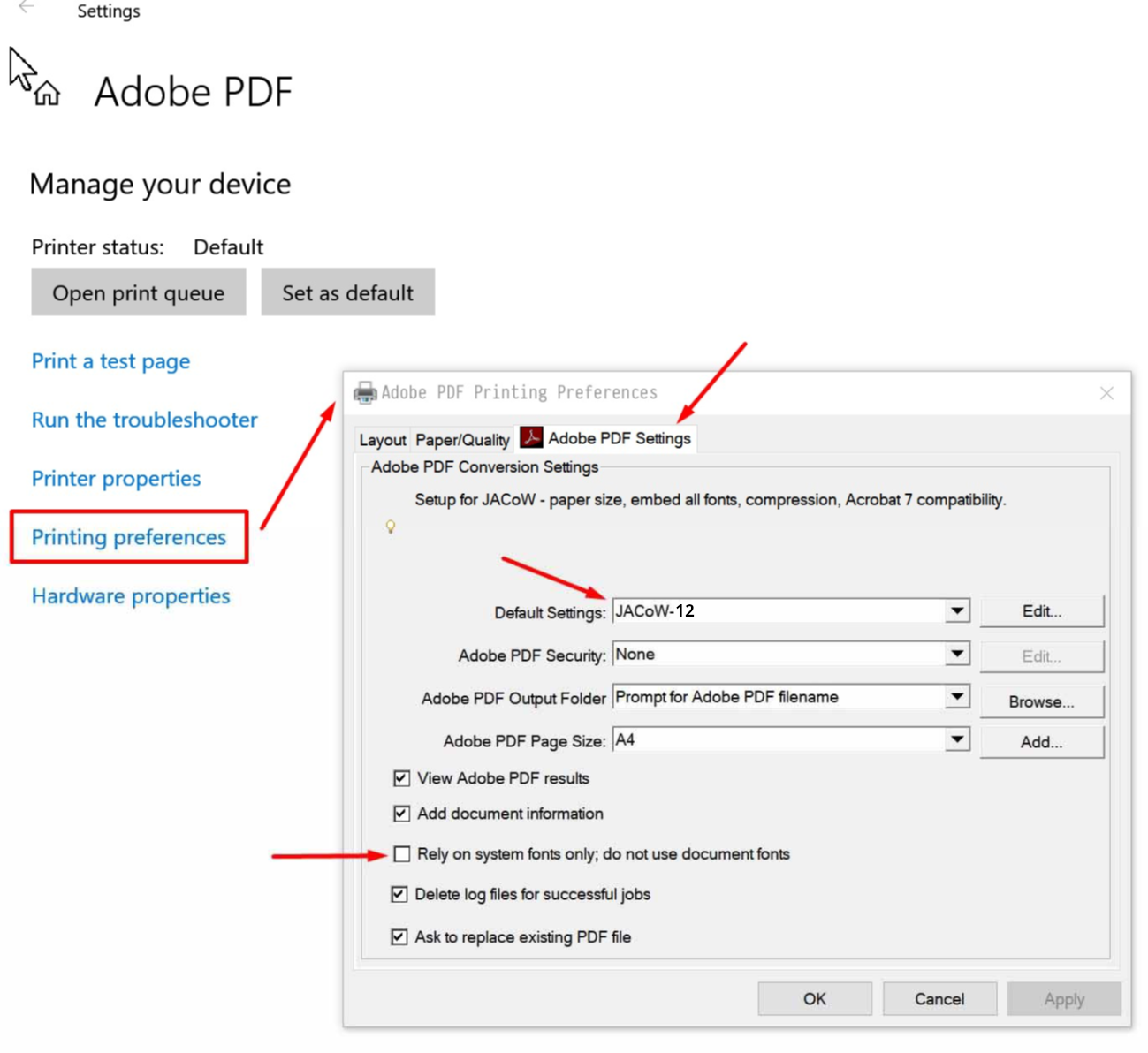Close the Adobe PDF Printing Preferences dialog
Image resolution: width=1148 pixels, height=1053 pixels.
coord(1106,393)
